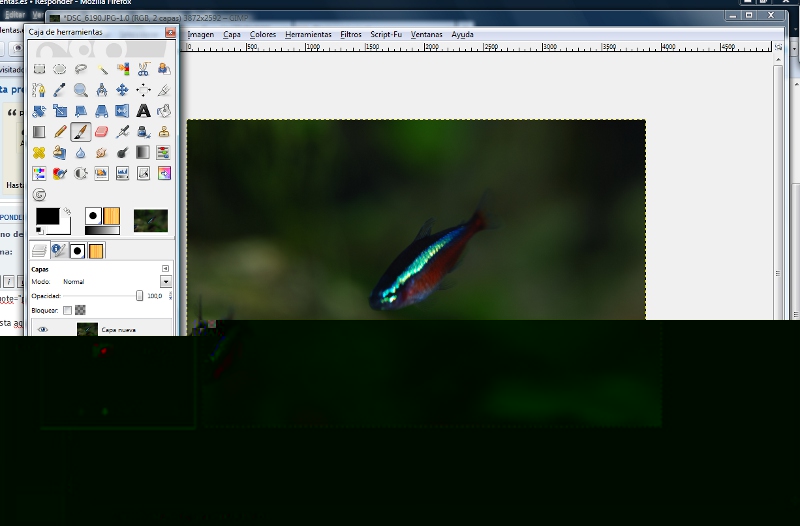Pick the Fuzzy Select magic wand tool
The image size is (800, 526).
pos(102,69)
